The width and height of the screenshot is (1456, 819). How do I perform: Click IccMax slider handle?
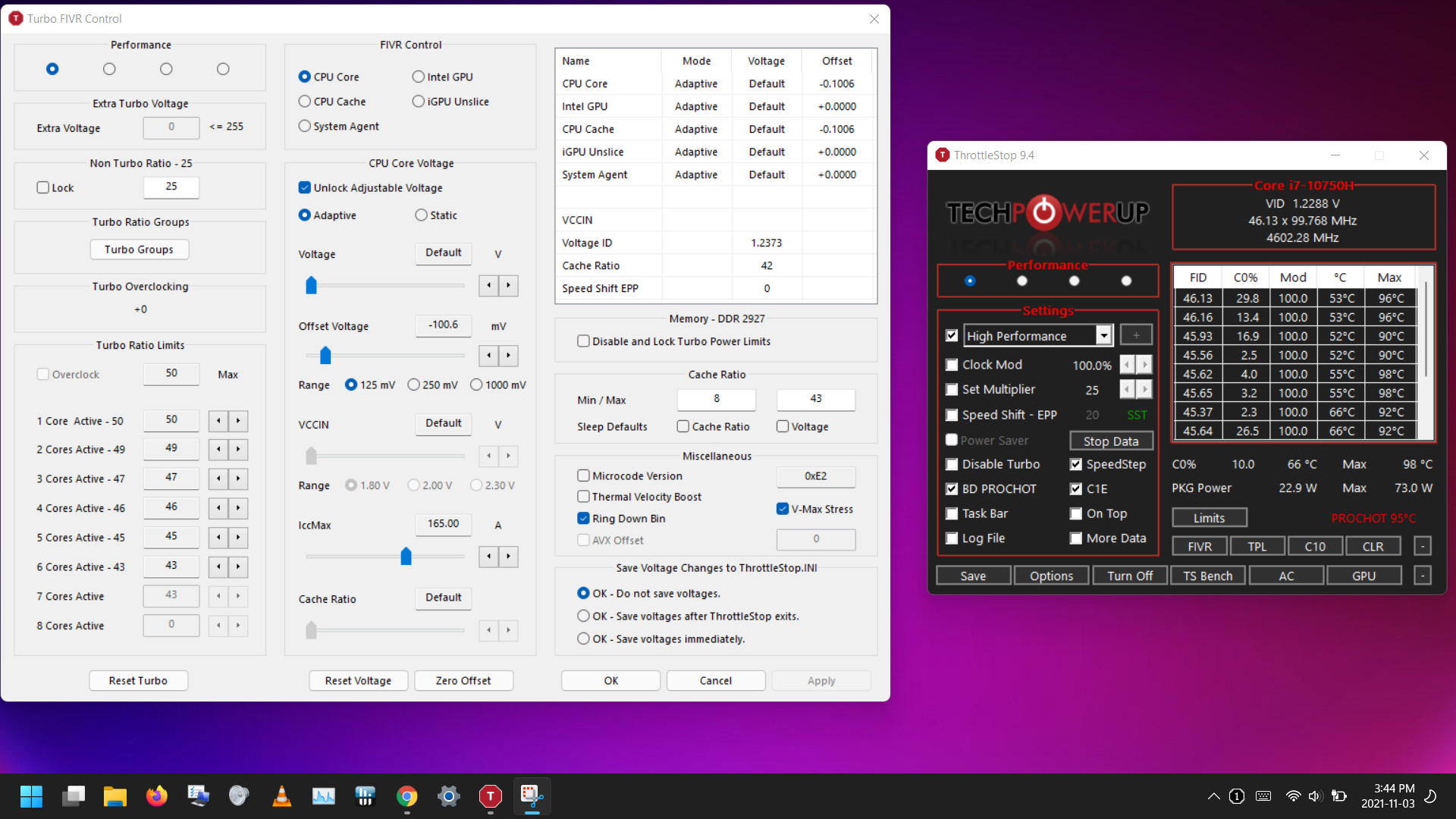point(406,556)
